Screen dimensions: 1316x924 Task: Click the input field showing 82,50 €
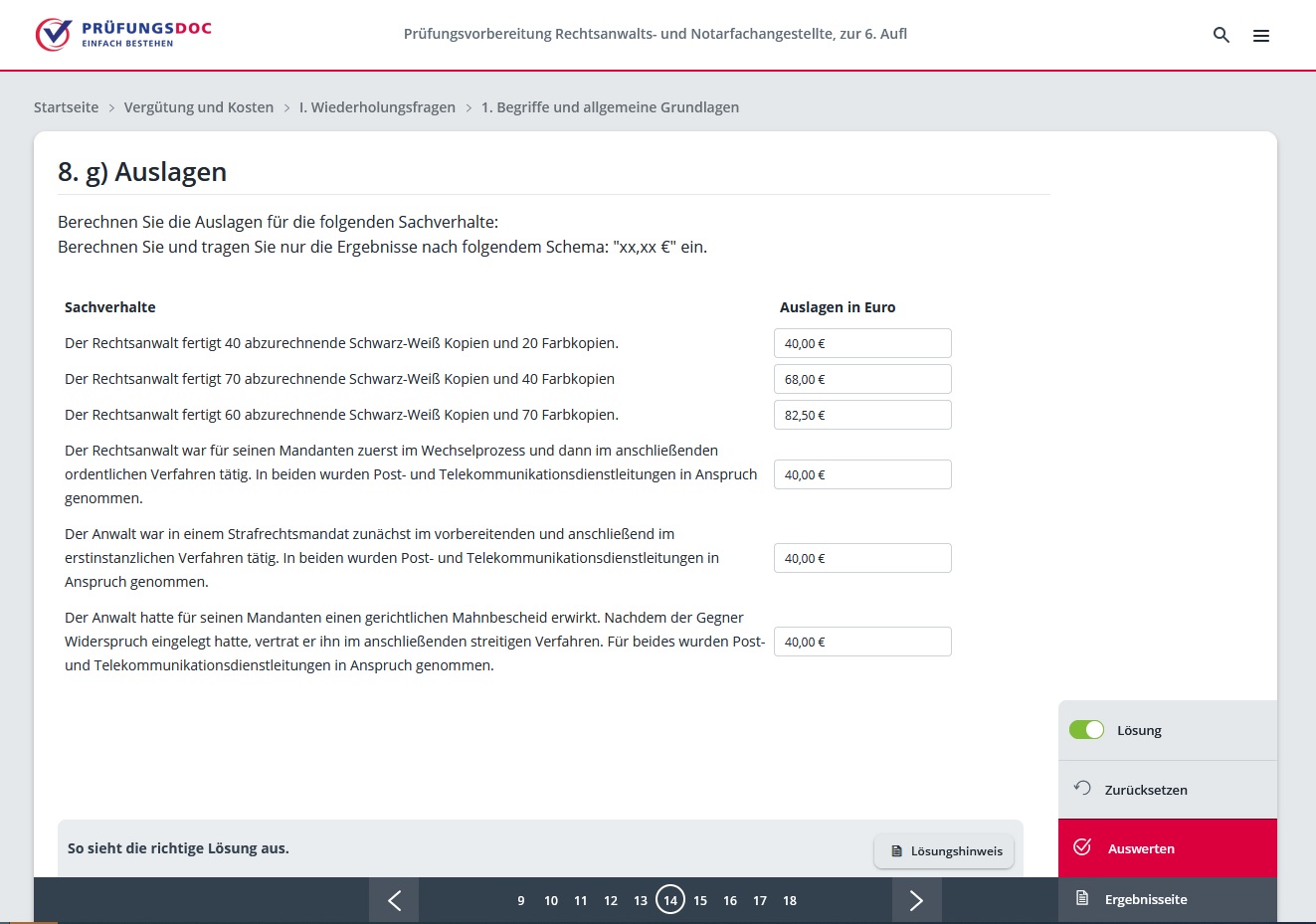[861, 415]
